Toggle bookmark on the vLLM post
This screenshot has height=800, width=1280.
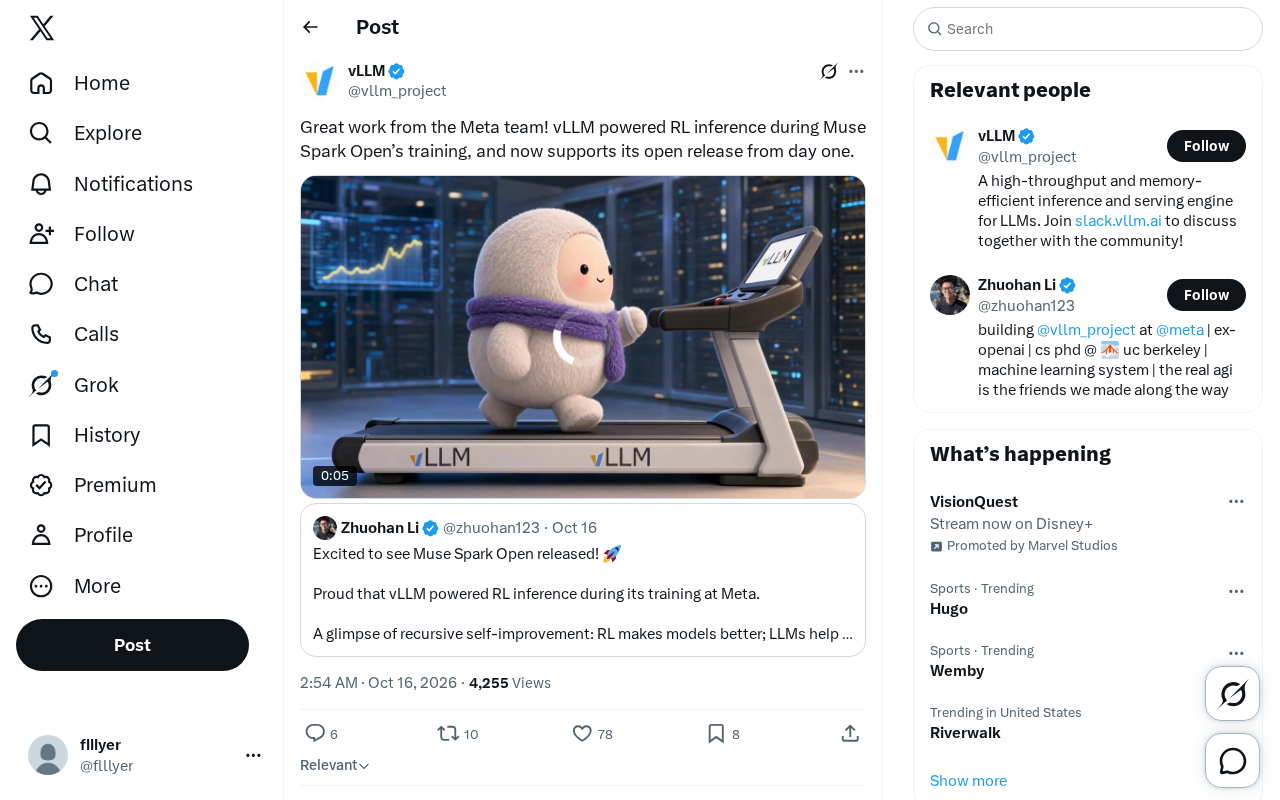click(x=716, y=733)
